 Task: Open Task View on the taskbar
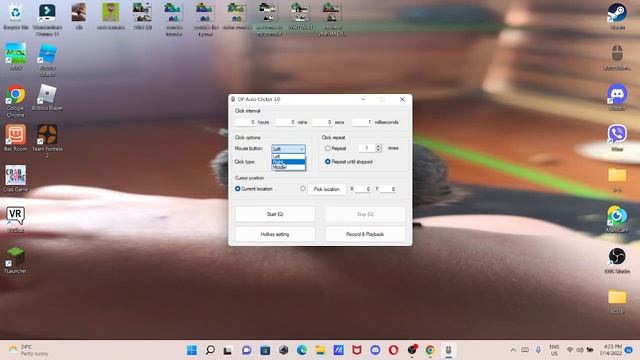click(x=228, y=350)
